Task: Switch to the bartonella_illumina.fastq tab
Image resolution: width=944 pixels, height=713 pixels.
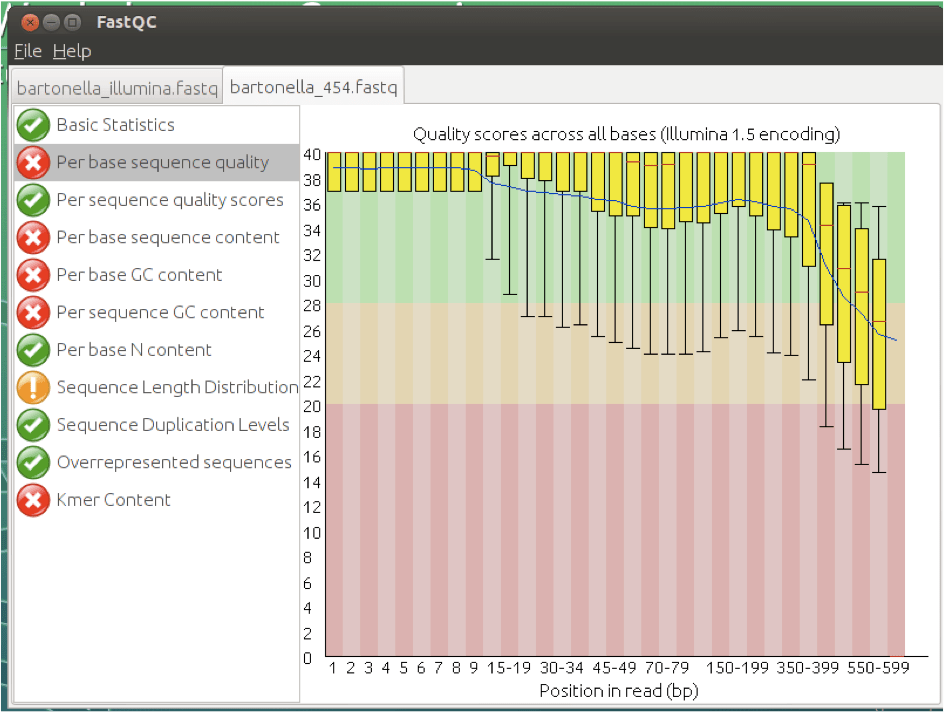Action: point(117,89)
